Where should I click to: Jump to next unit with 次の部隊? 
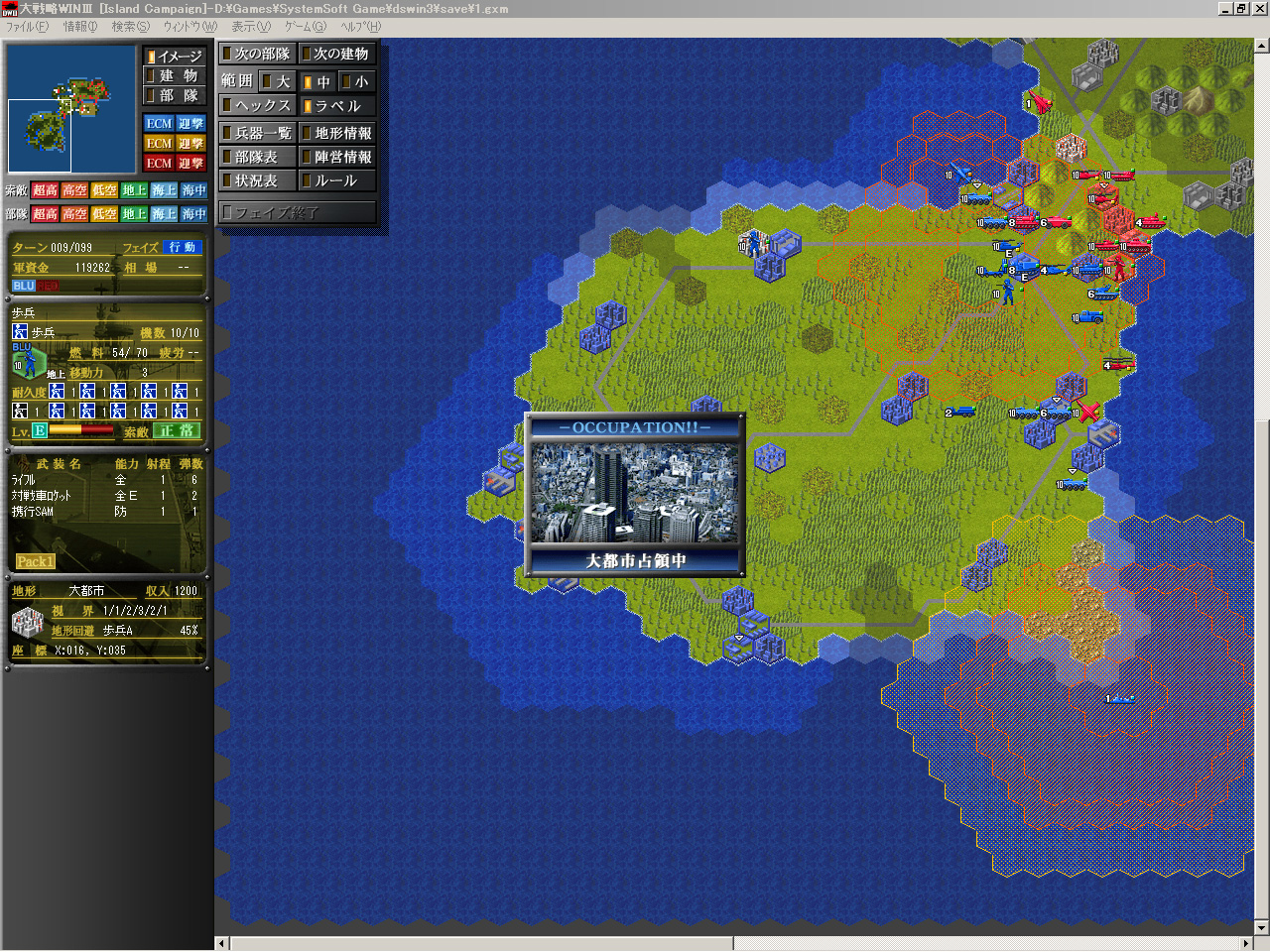[258, 54]
